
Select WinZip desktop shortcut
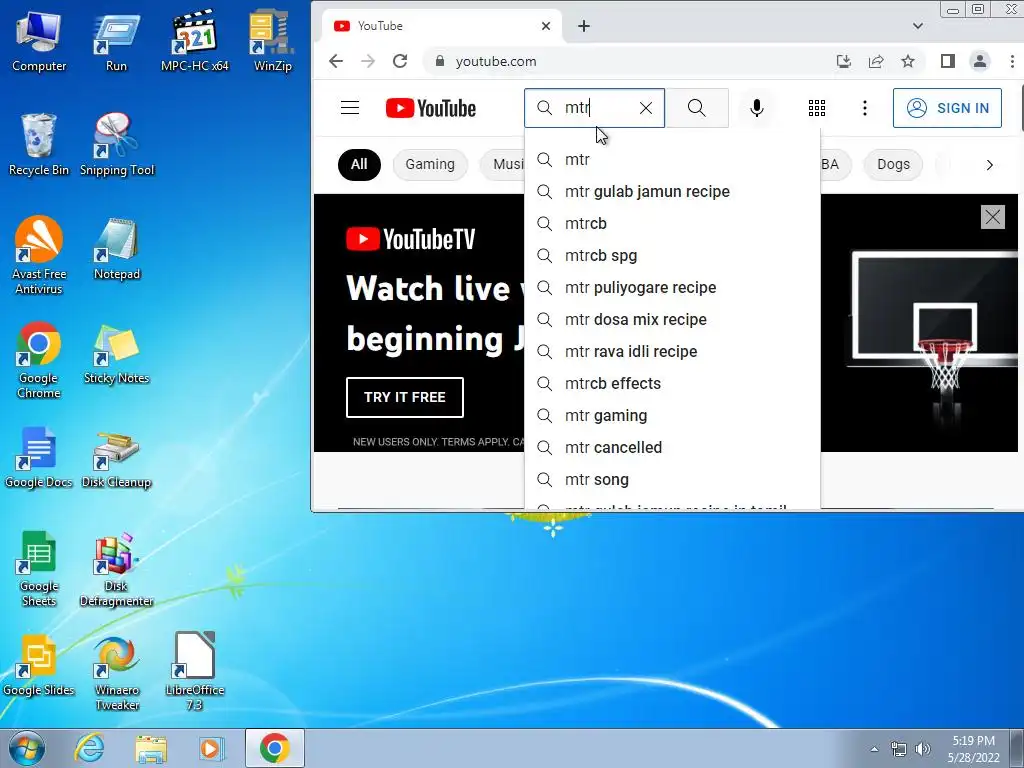[x=272, y=40]
